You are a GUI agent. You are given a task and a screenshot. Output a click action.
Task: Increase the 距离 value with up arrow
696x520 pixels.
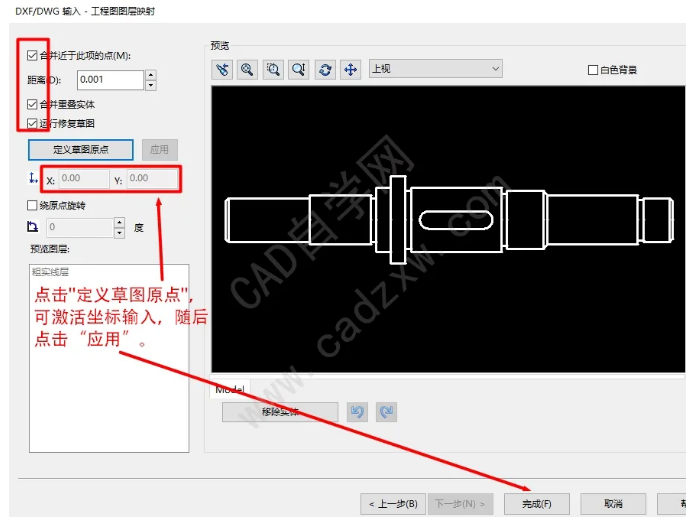coord(151,75)
